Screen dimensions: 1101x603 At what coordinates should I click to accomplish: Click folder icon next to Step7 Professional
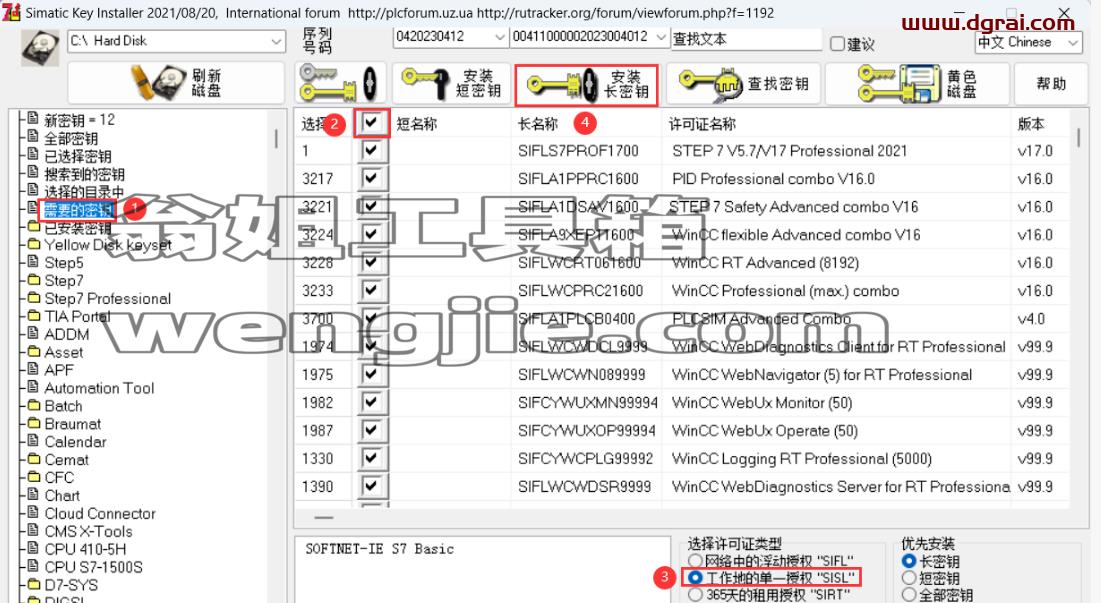(33, 298)
